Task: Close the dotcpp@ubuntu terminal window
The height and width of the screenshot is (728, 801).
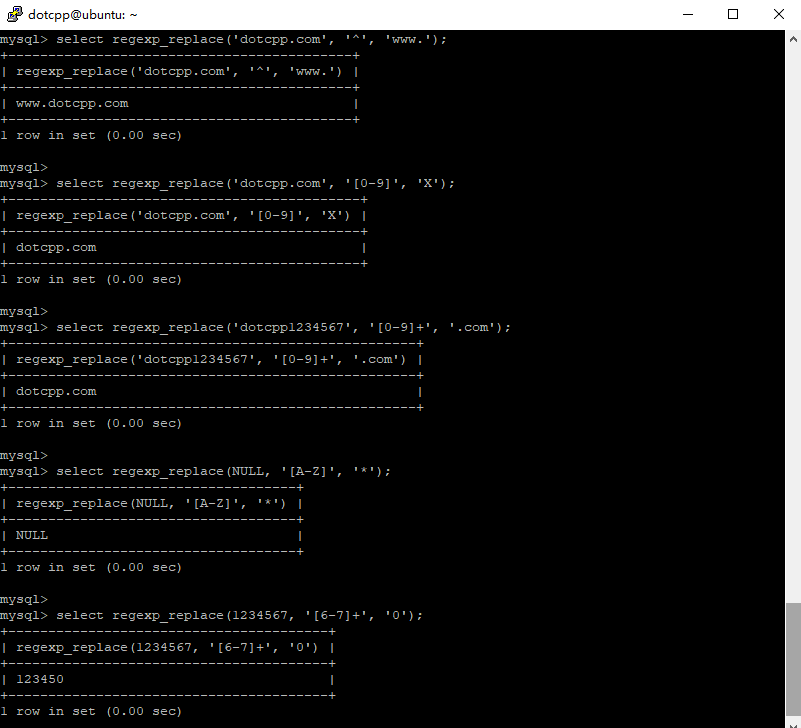Action: (x=779, y=14)
